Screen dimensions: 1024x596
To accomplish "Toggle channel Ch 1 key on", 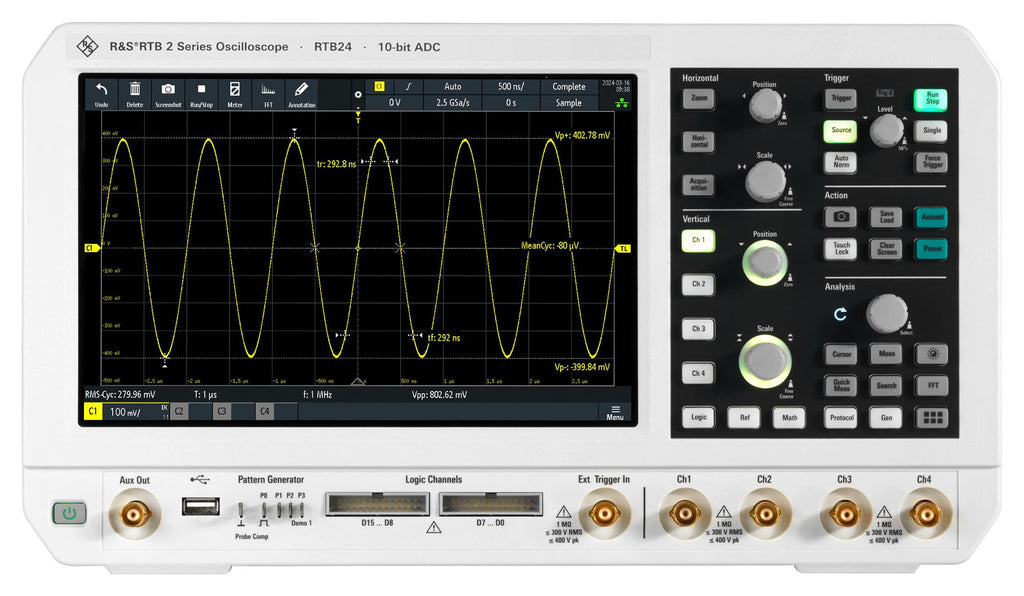I will click(x=698, y=241).
